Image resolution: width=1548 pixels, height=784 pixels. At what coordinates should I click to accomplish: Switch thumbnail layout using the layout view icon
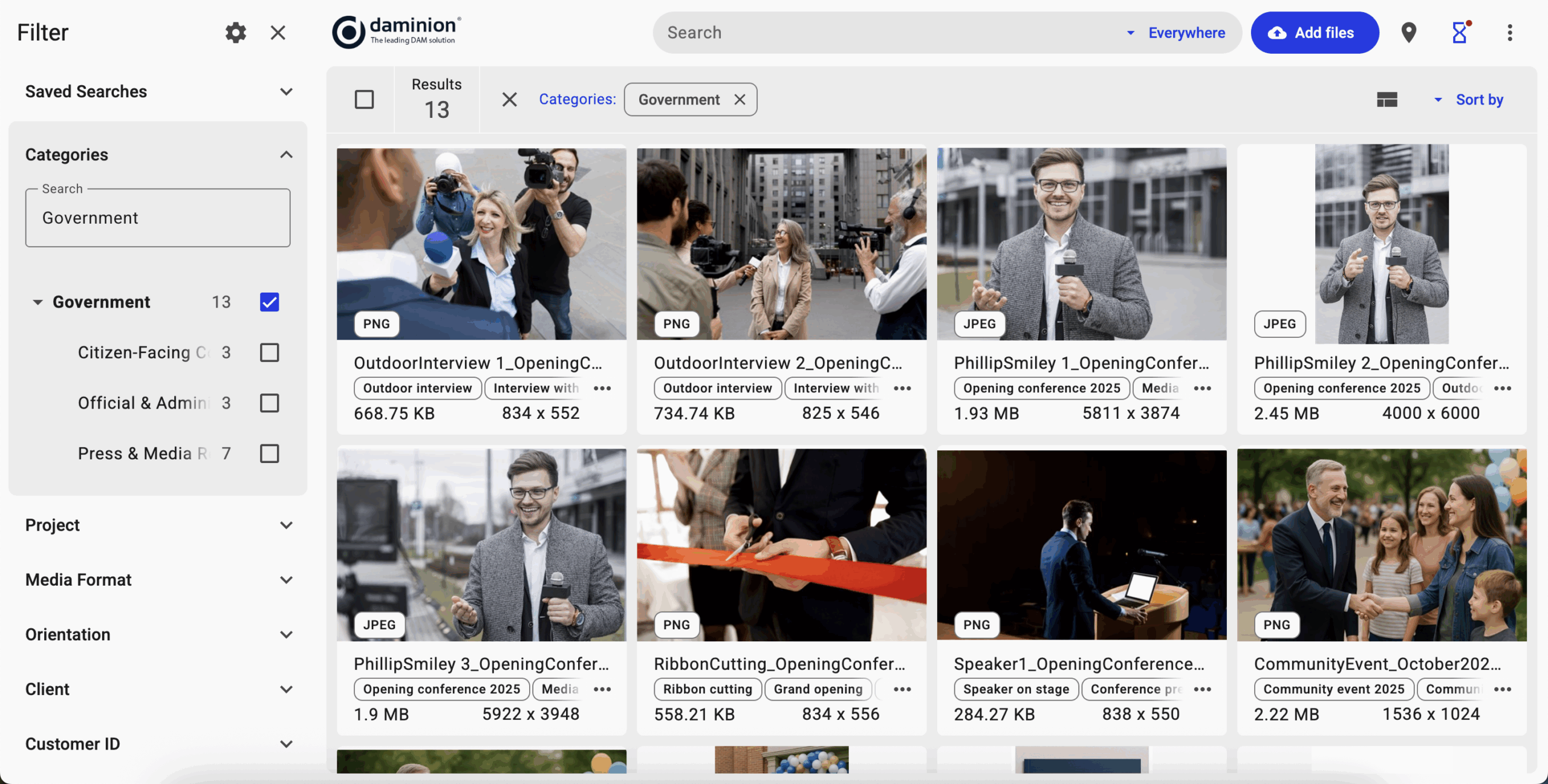1387,99
